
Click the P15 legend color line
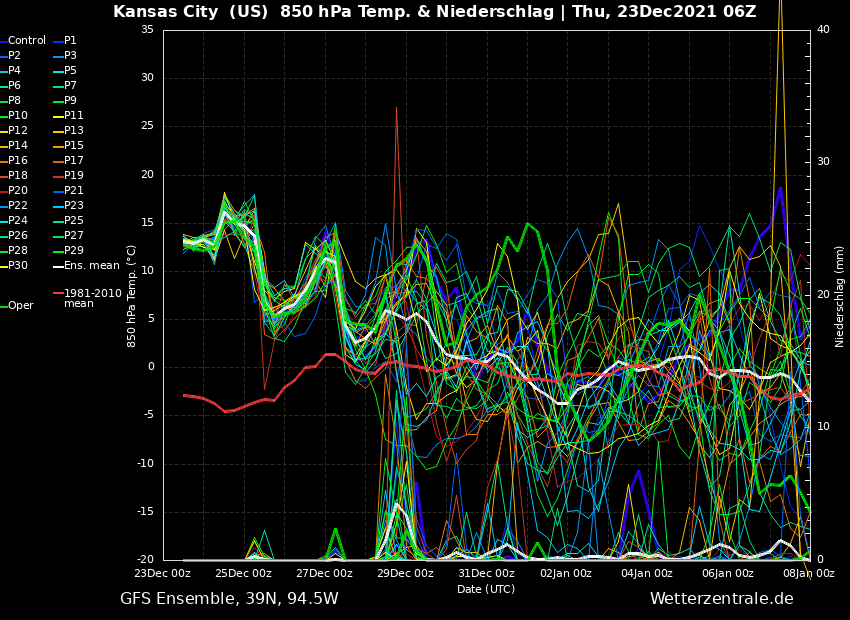pos(58,146)
